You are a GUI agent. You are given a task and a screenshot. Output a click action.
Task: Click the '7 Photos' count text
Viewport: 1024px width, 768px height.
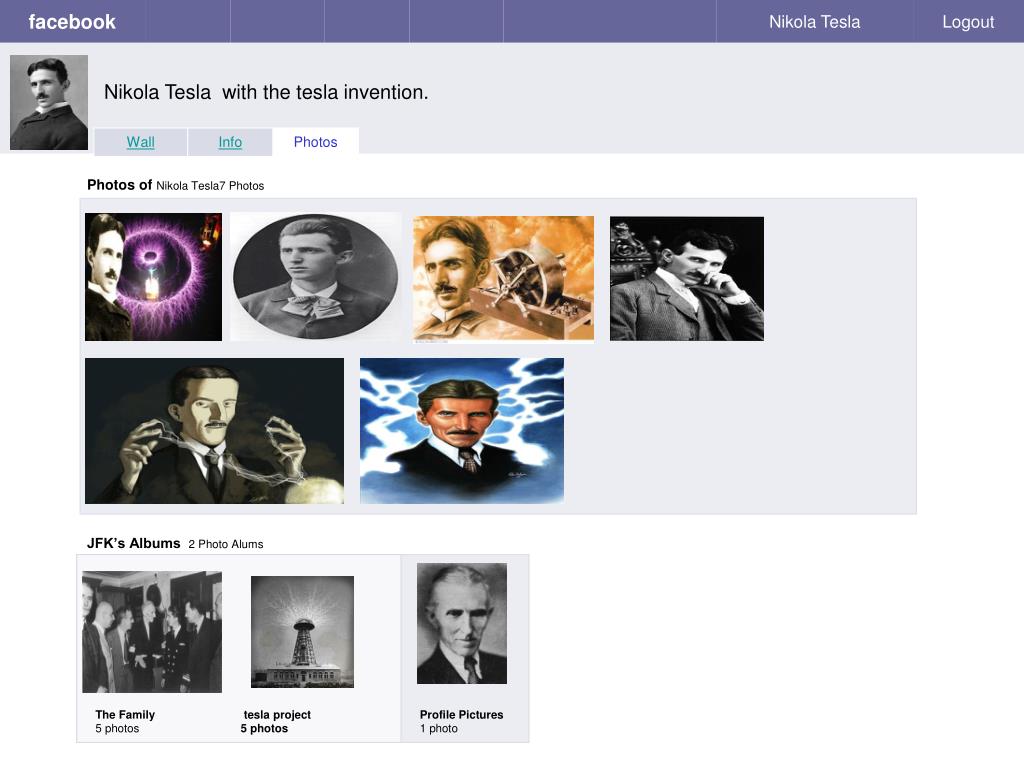point(242,185)
